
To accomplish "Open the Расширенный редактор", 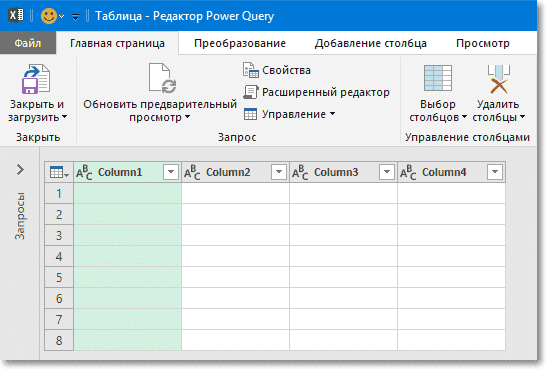I will (x=316, y=92).
